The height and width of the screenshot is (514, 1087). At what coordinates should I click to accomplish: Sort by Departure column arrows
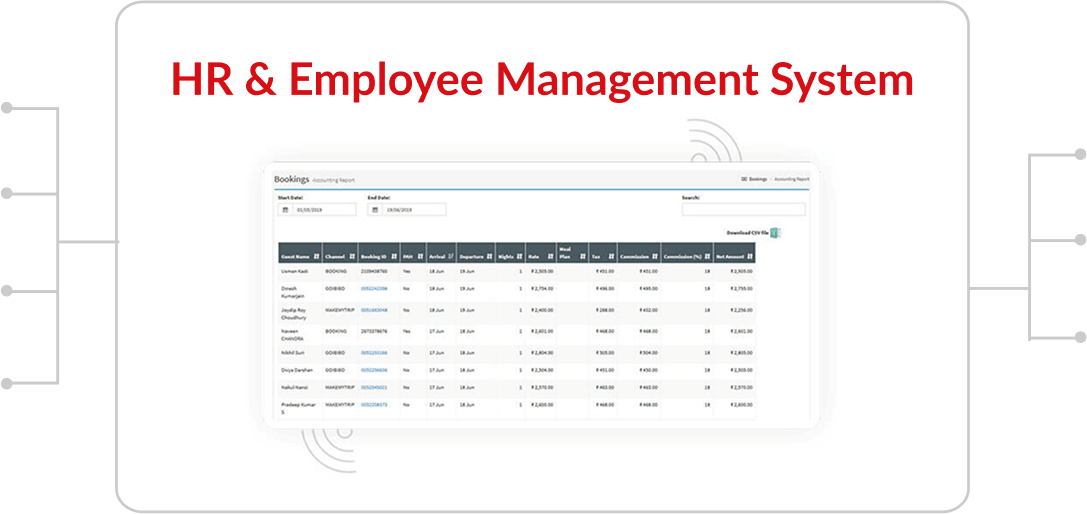click(x=489, y=257)
